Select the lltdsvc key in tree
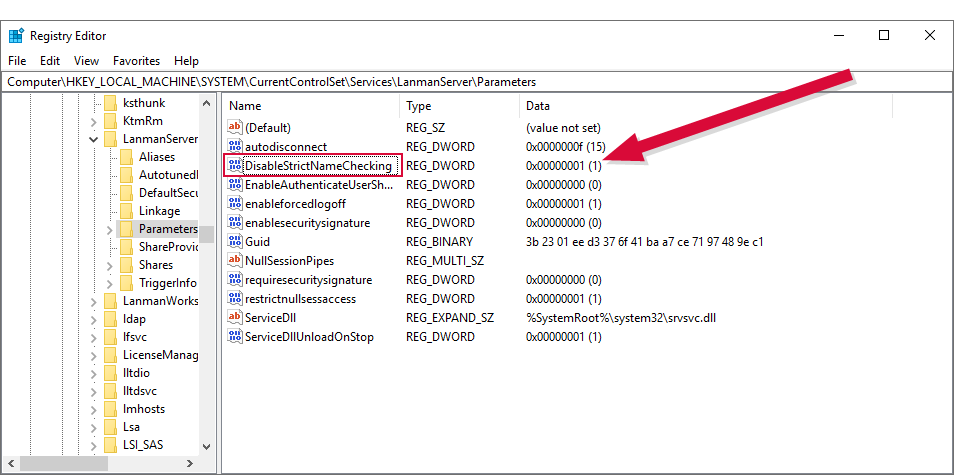This screenshot has width=954, height=475. click(140, 390)
